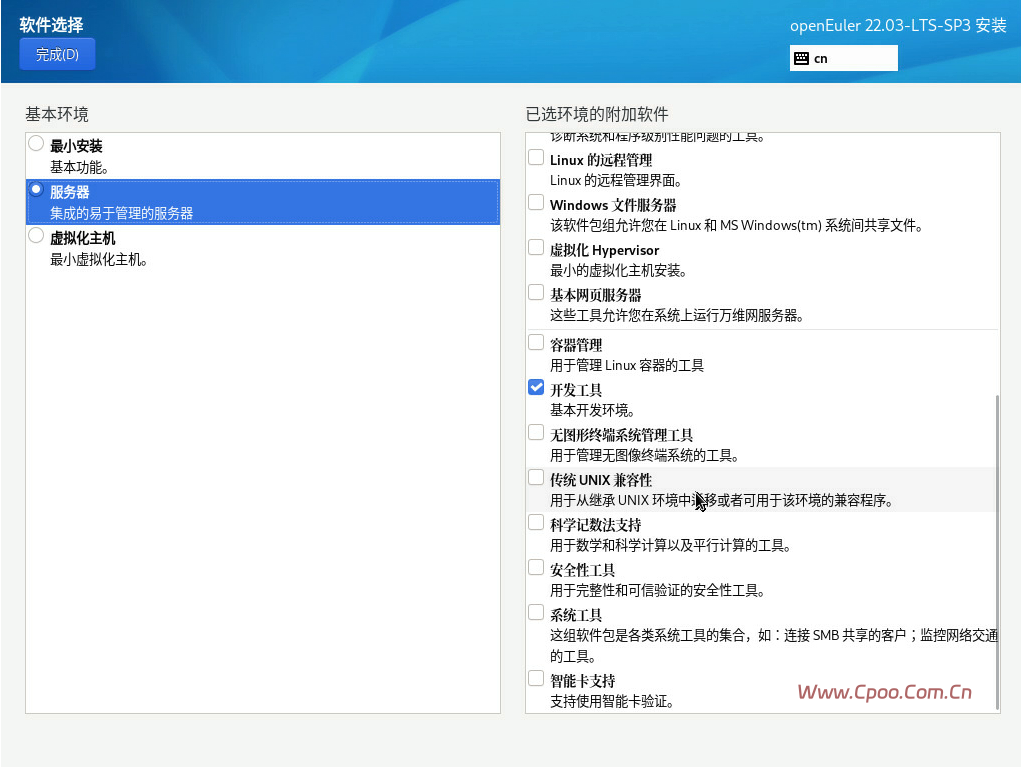This screenshot has width=1021, height=767.
Task: Tick the 科学记数法支持 checkbox
Action: click(536, 522)
